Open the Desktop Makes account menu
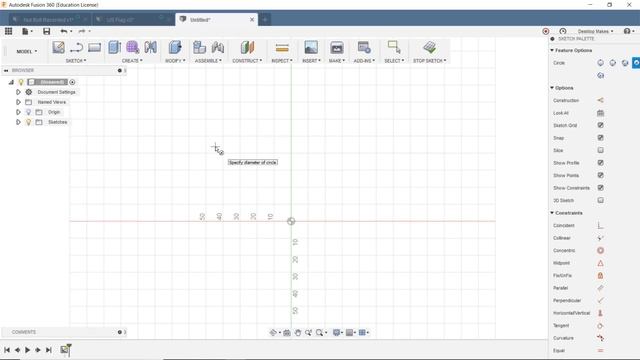The width and height of the screenshot is (640, 360). [x=595, y=31]
